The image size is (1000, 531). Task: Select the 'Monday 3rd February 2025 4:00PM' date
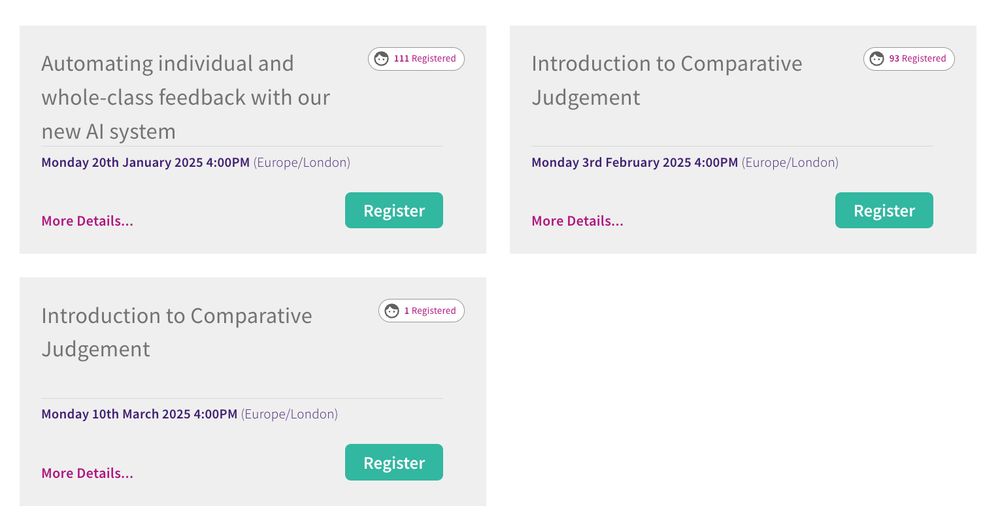click(634, 162)
